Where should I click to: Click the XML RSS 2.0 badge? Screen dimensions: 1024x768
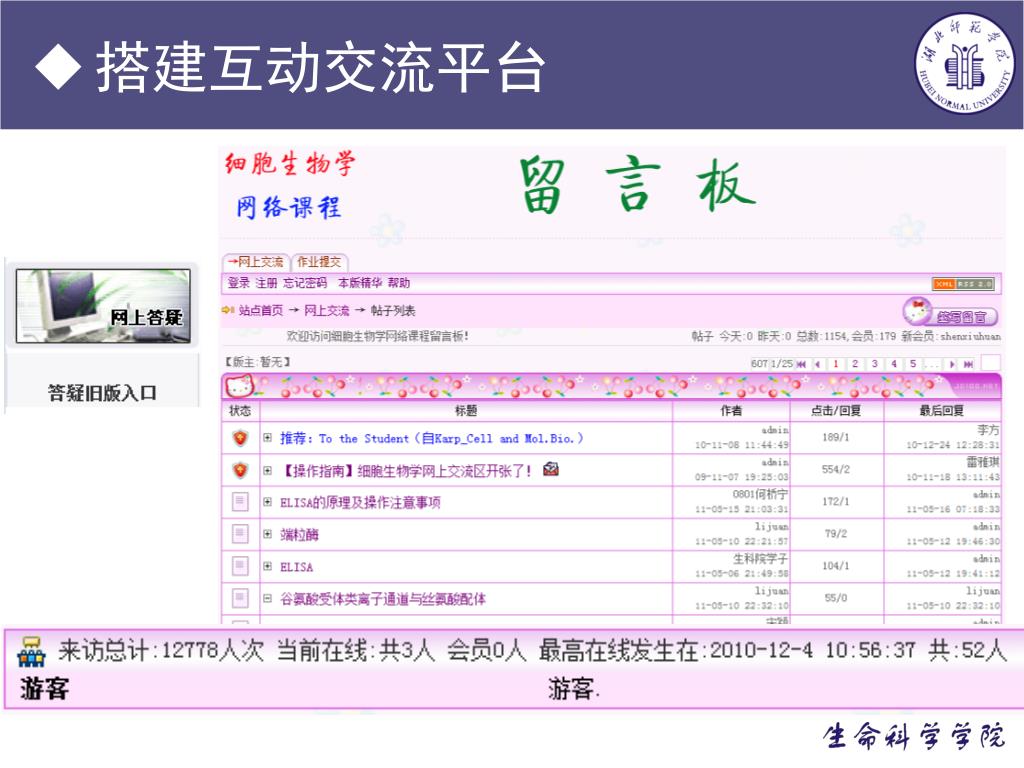963,284
